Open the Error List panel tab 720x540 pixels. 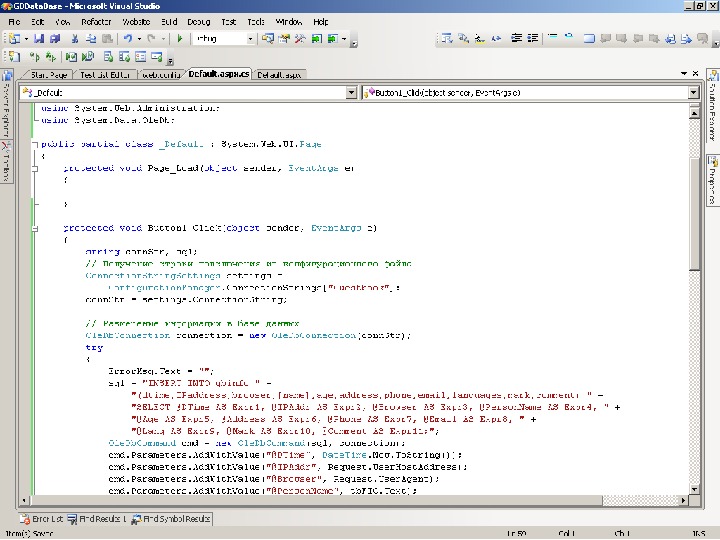tap(42, 519)
